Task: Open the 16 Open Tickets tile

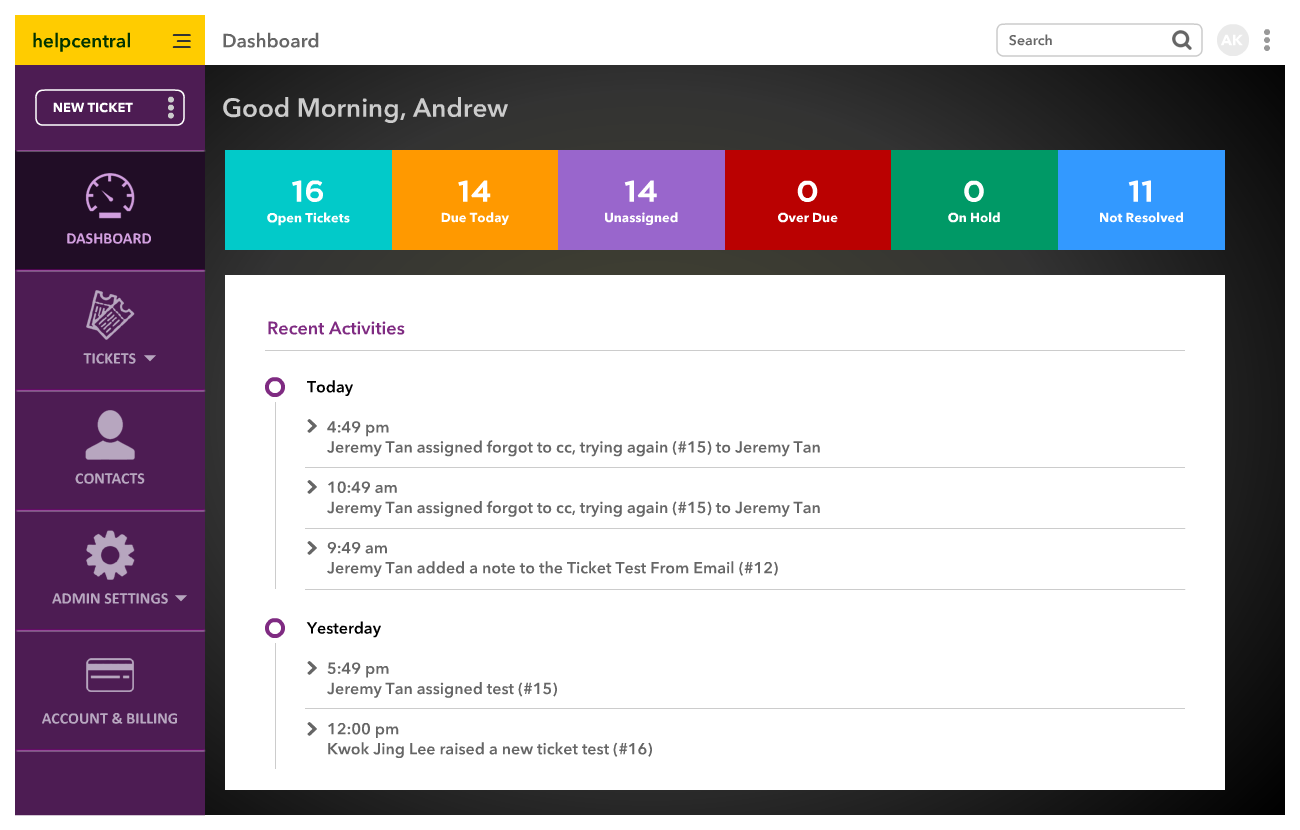Action: coord(308,200)
